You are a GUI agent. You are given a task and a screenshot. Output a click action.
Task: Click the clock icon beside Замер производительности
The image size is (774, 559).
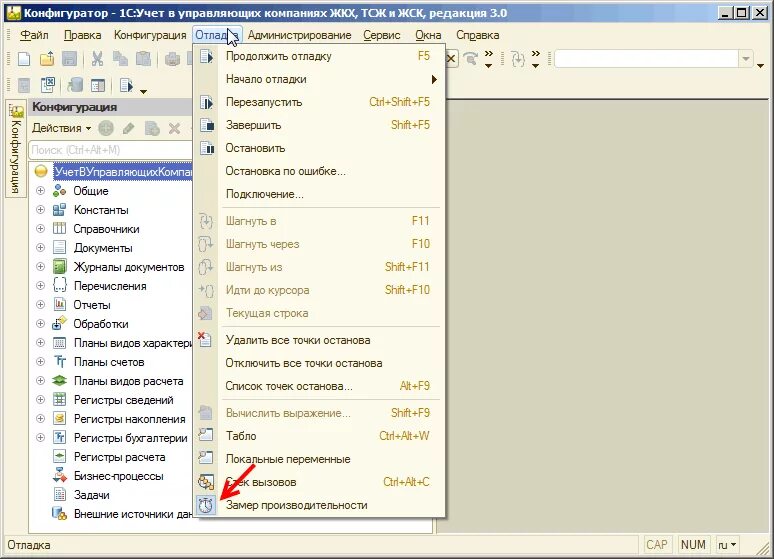coord(206,505)
